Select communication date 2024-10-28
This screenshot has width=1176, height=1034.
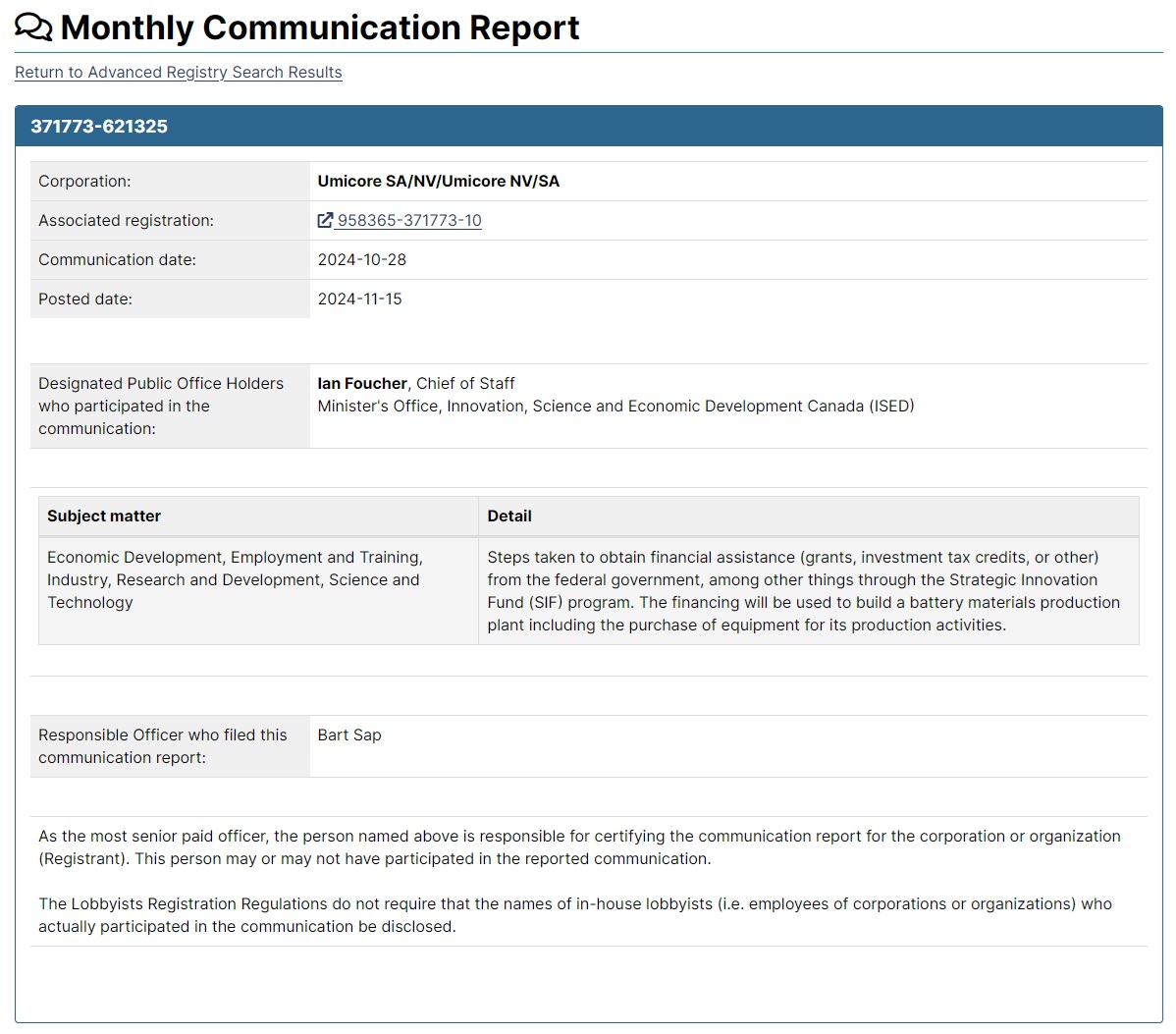(x=361, y=259)
